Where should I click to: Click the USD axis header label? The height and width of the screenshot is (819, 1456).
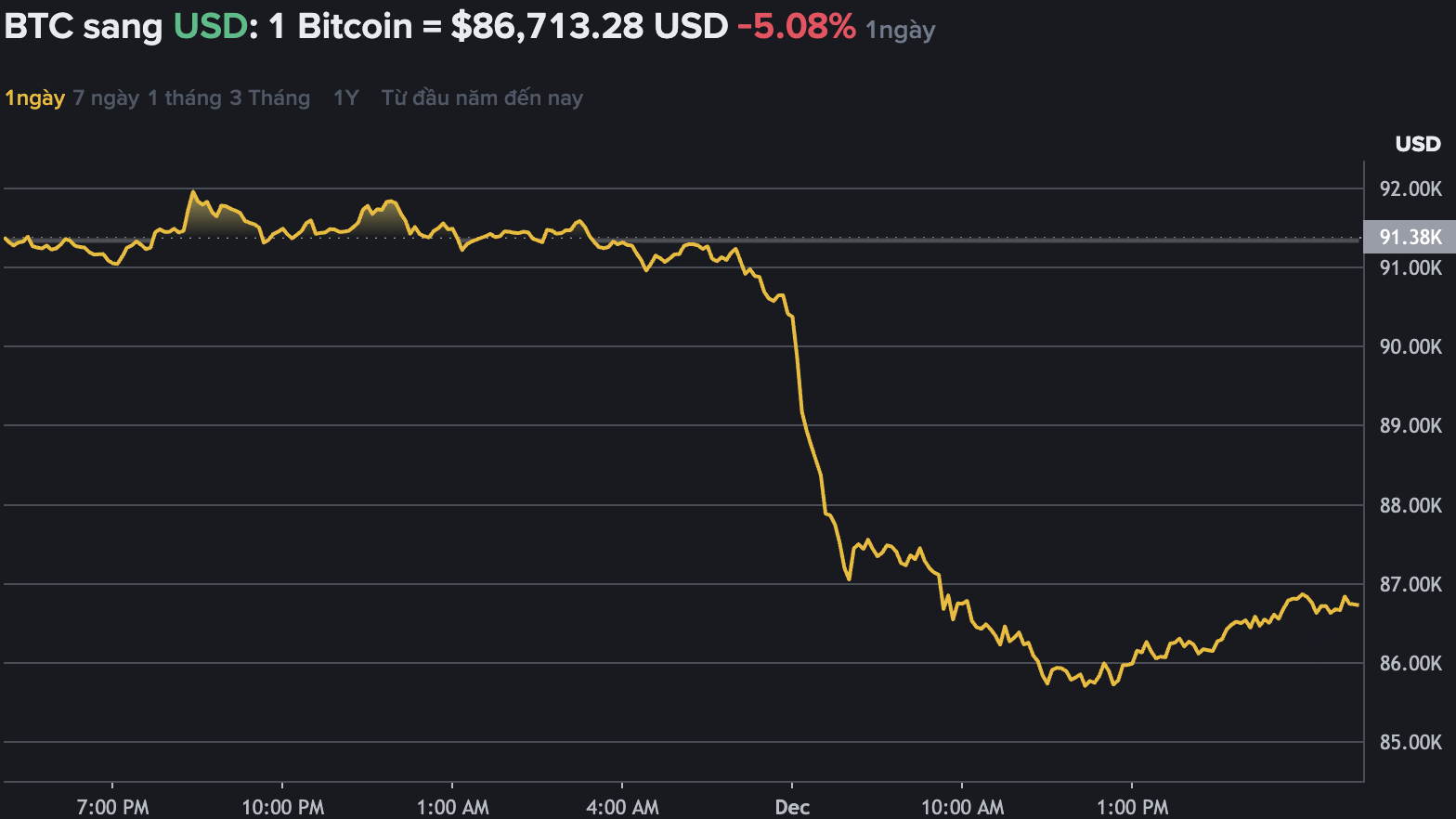1418,144
